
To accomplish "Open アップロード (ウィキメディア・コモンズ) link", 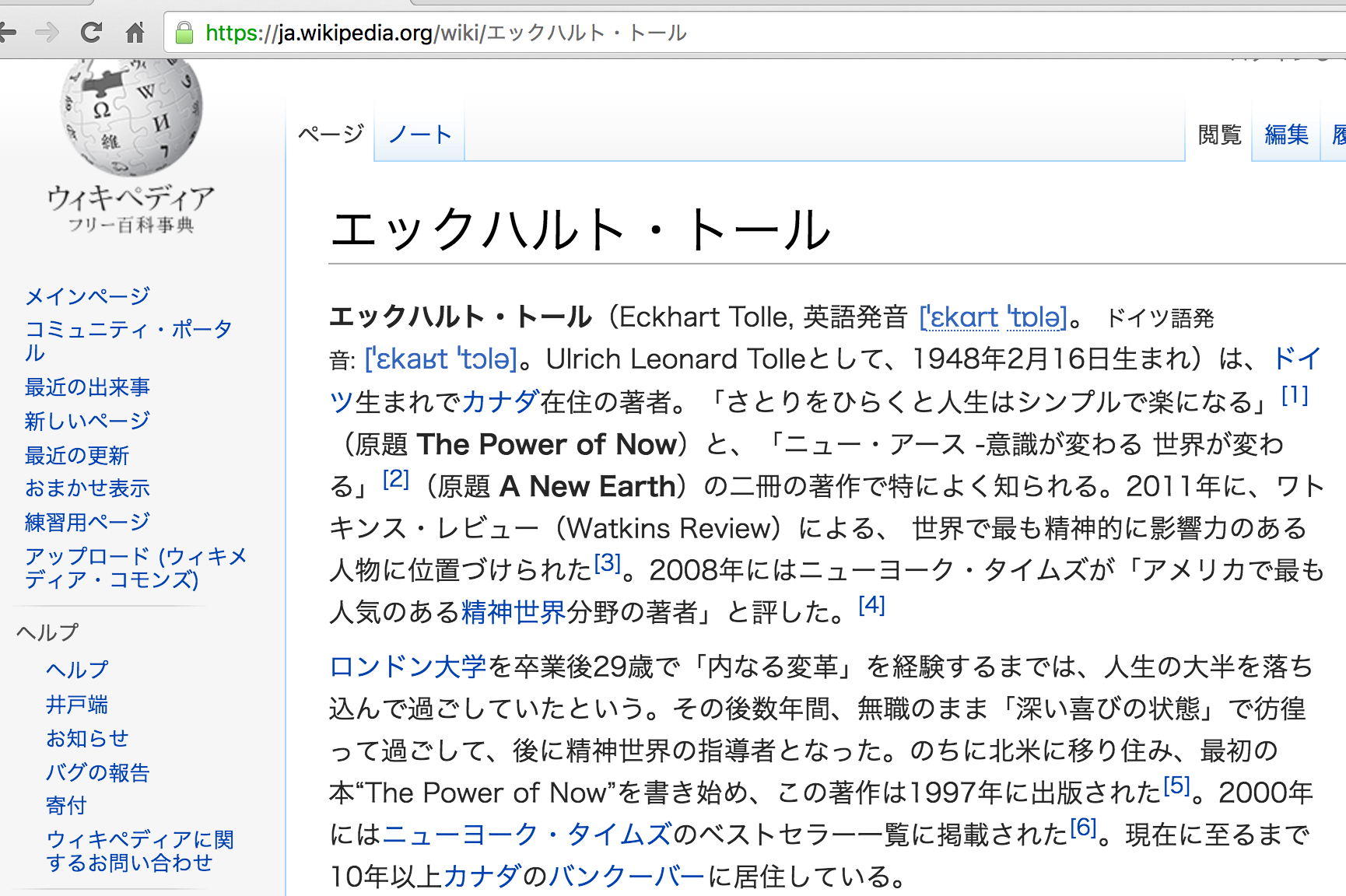I will [135, 568].
